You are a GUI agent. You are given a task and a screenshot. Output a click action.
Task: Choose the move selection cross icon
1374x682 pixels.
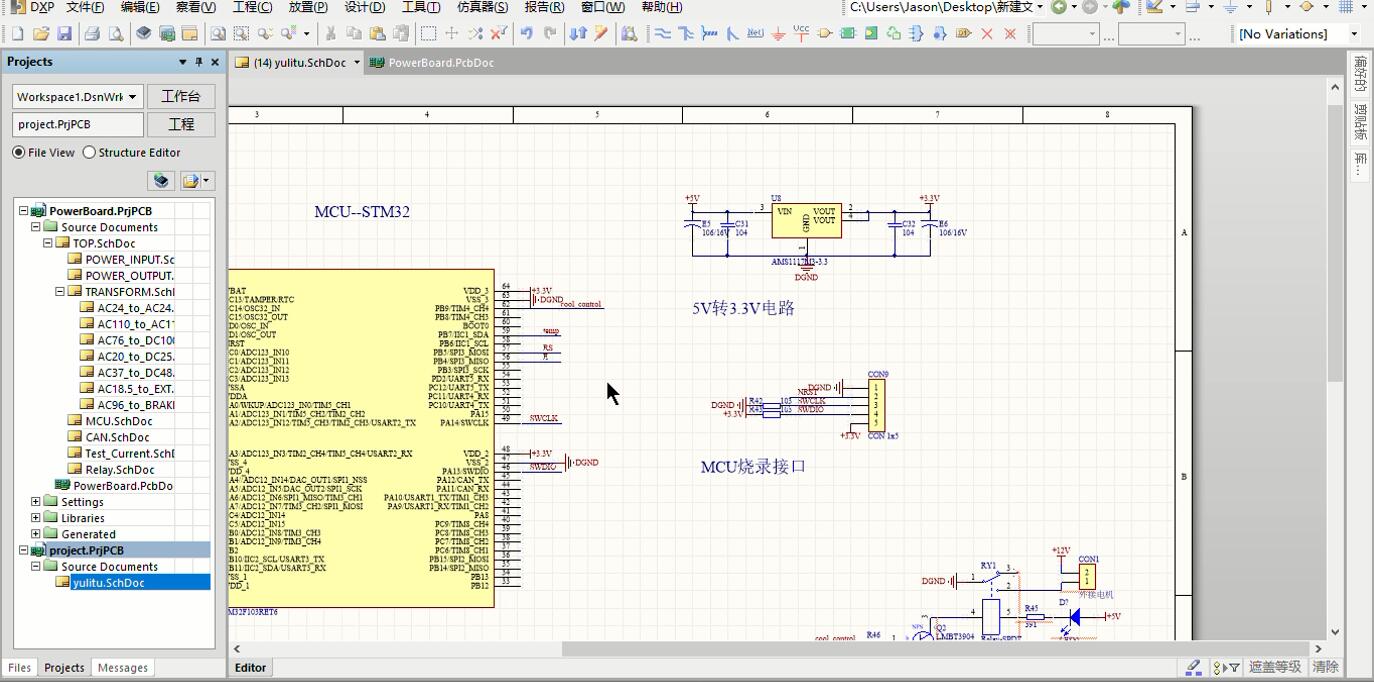pos(452,34)
